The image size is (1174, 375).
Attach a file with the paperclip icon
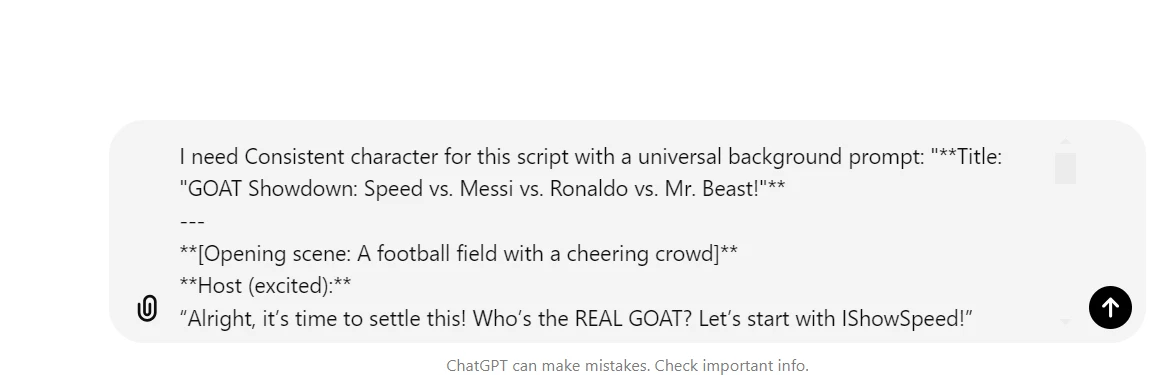pos(147,308)
